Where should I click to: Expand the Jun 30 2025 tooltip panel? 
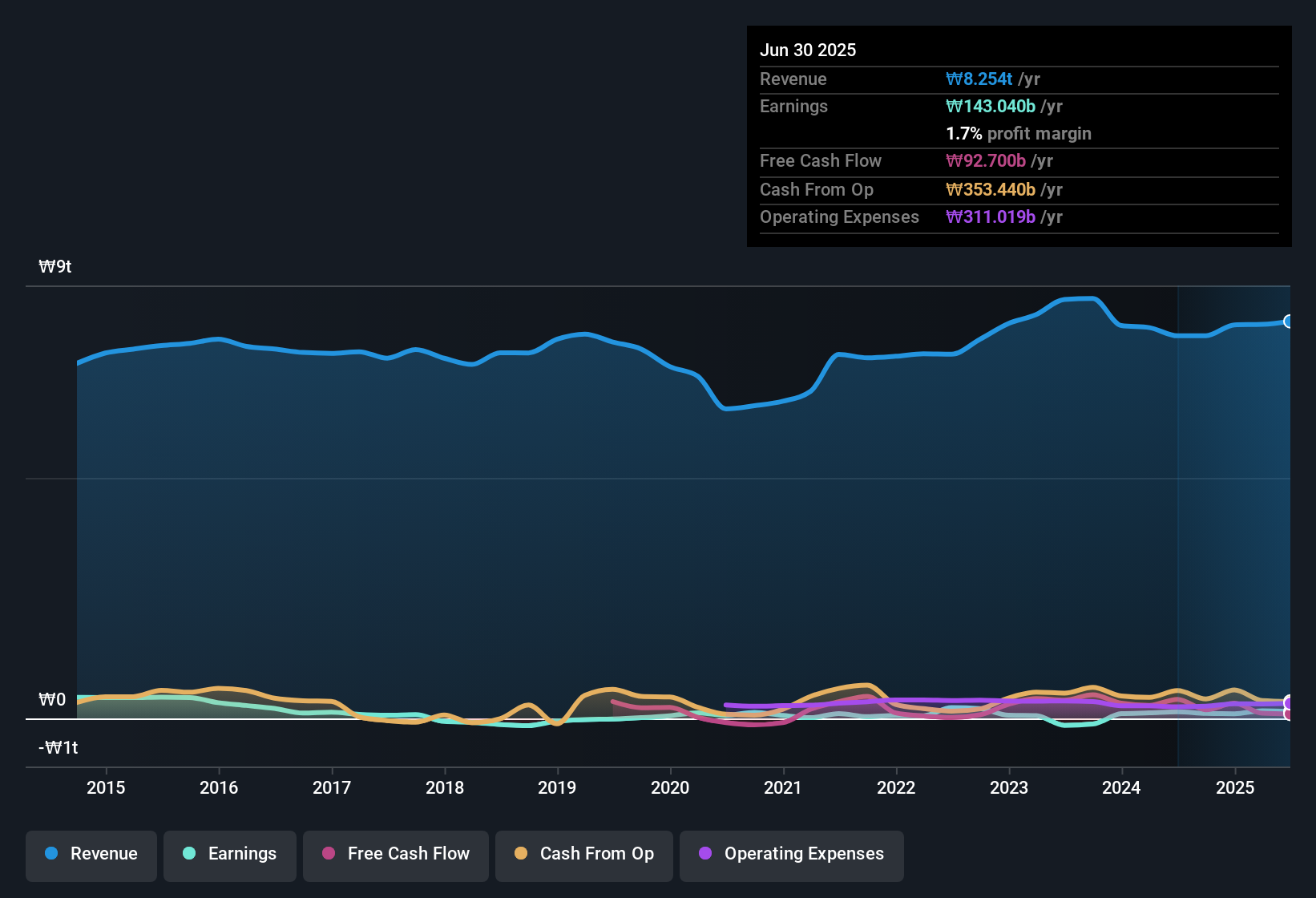(x=1018, y=135)
